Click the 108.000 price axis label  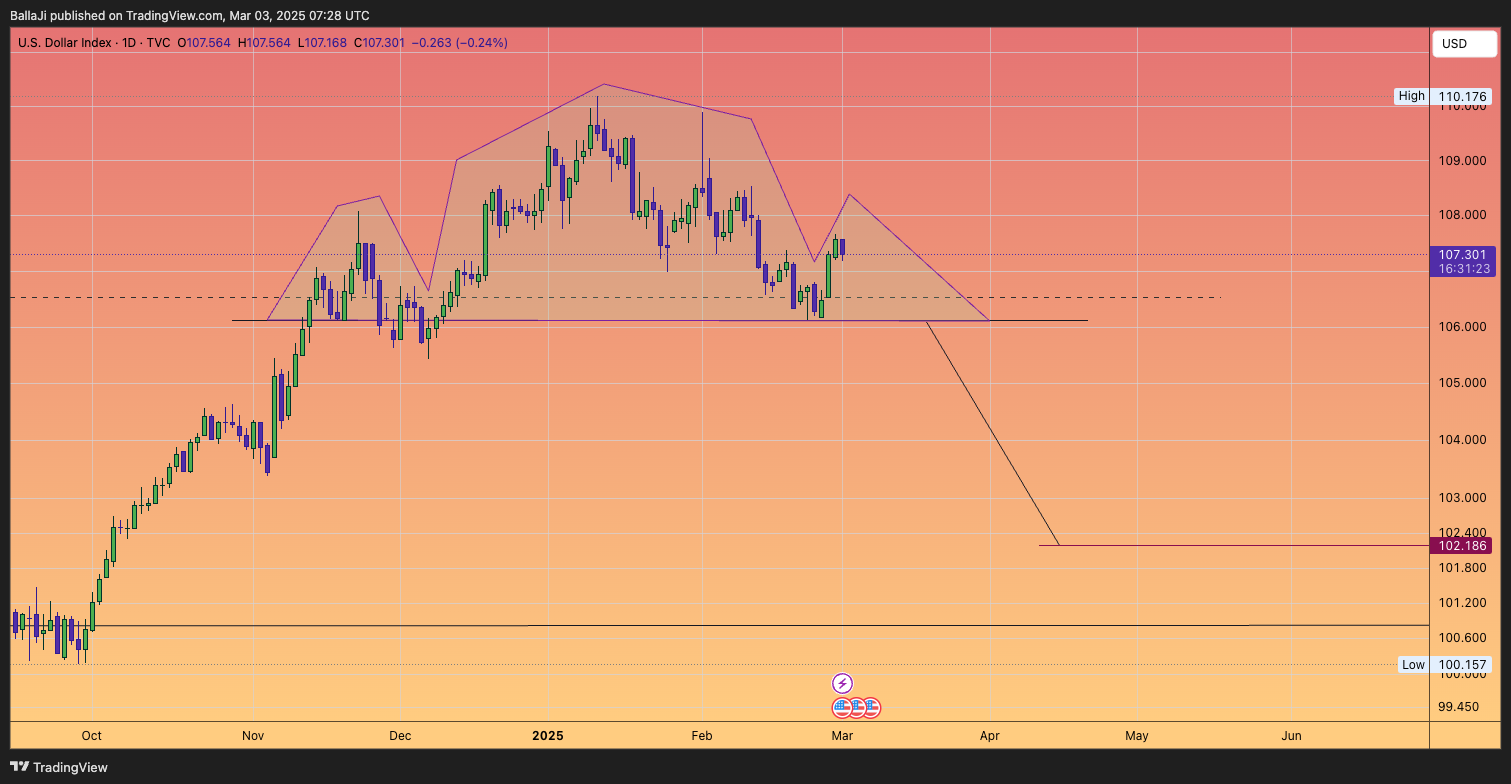coord(1461,215)
